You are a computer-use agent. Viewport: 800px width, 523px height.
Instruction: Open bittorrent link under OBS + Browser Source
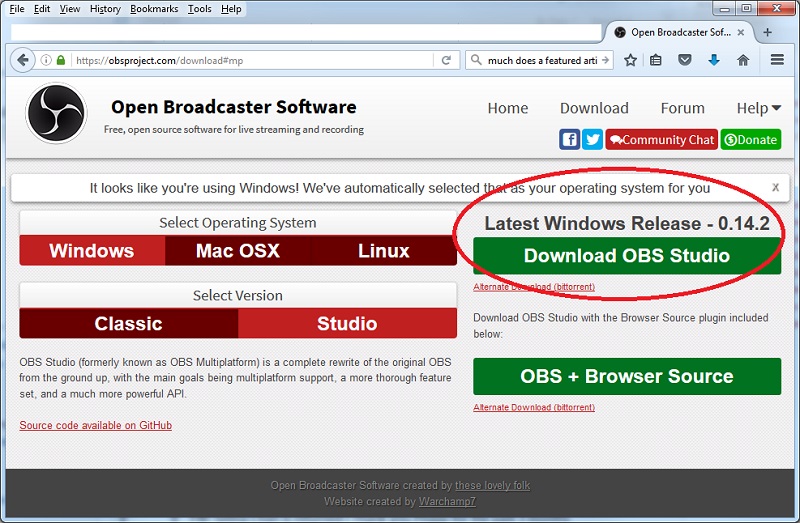[534, 407]
